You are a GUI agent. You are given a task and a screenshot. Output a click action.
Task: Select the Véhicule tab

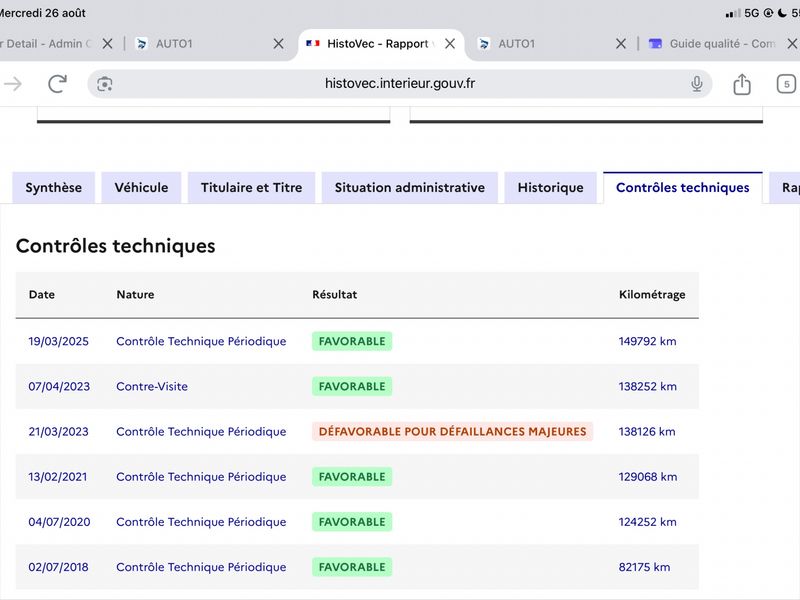[141, 188]
